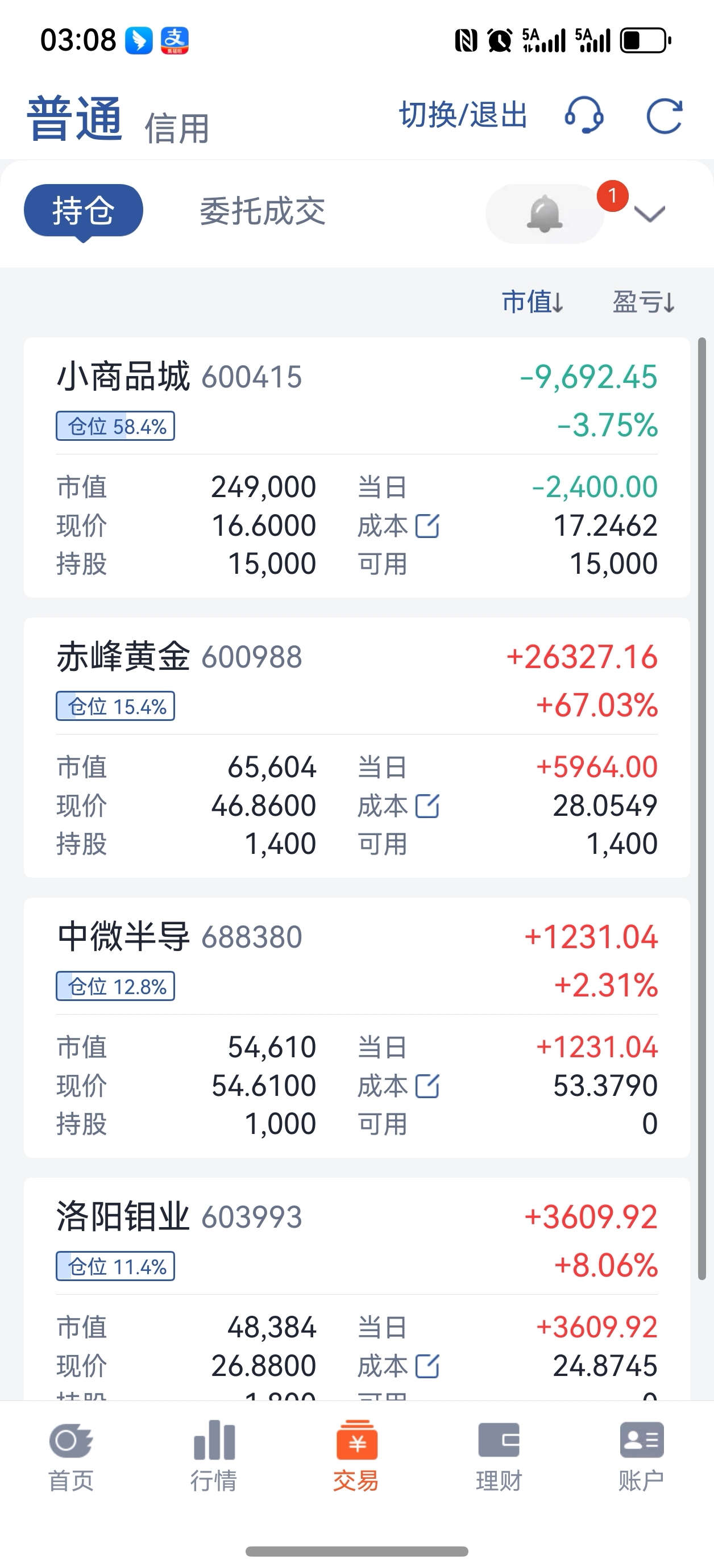Edit cost for 赤峰黄金
Viewport: 714px width, 1568px height.
point(427,806)
